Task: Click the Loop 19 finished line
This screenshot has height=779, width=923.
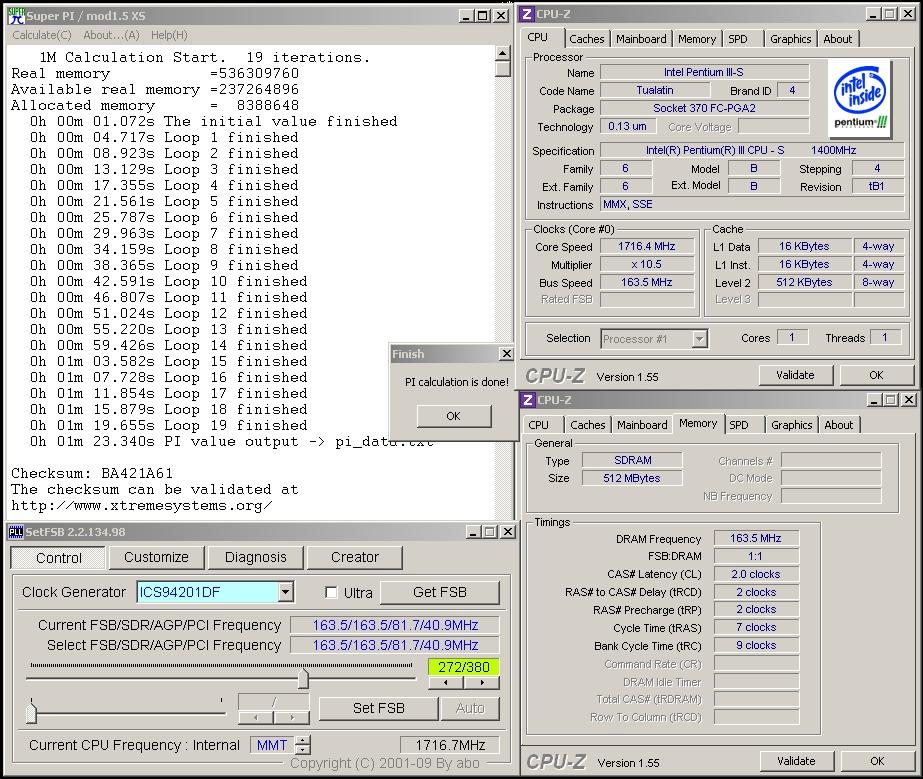Action: point(168,426)
